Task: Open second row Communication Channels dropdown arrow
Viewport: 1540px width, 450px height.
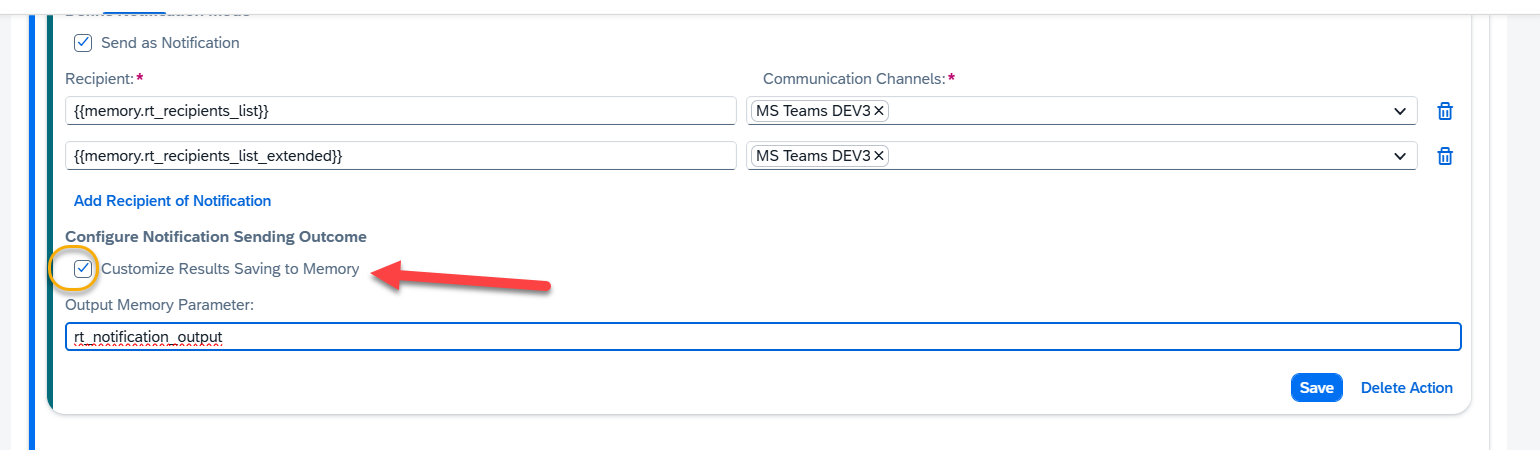Action: [x=1400, y=156]
